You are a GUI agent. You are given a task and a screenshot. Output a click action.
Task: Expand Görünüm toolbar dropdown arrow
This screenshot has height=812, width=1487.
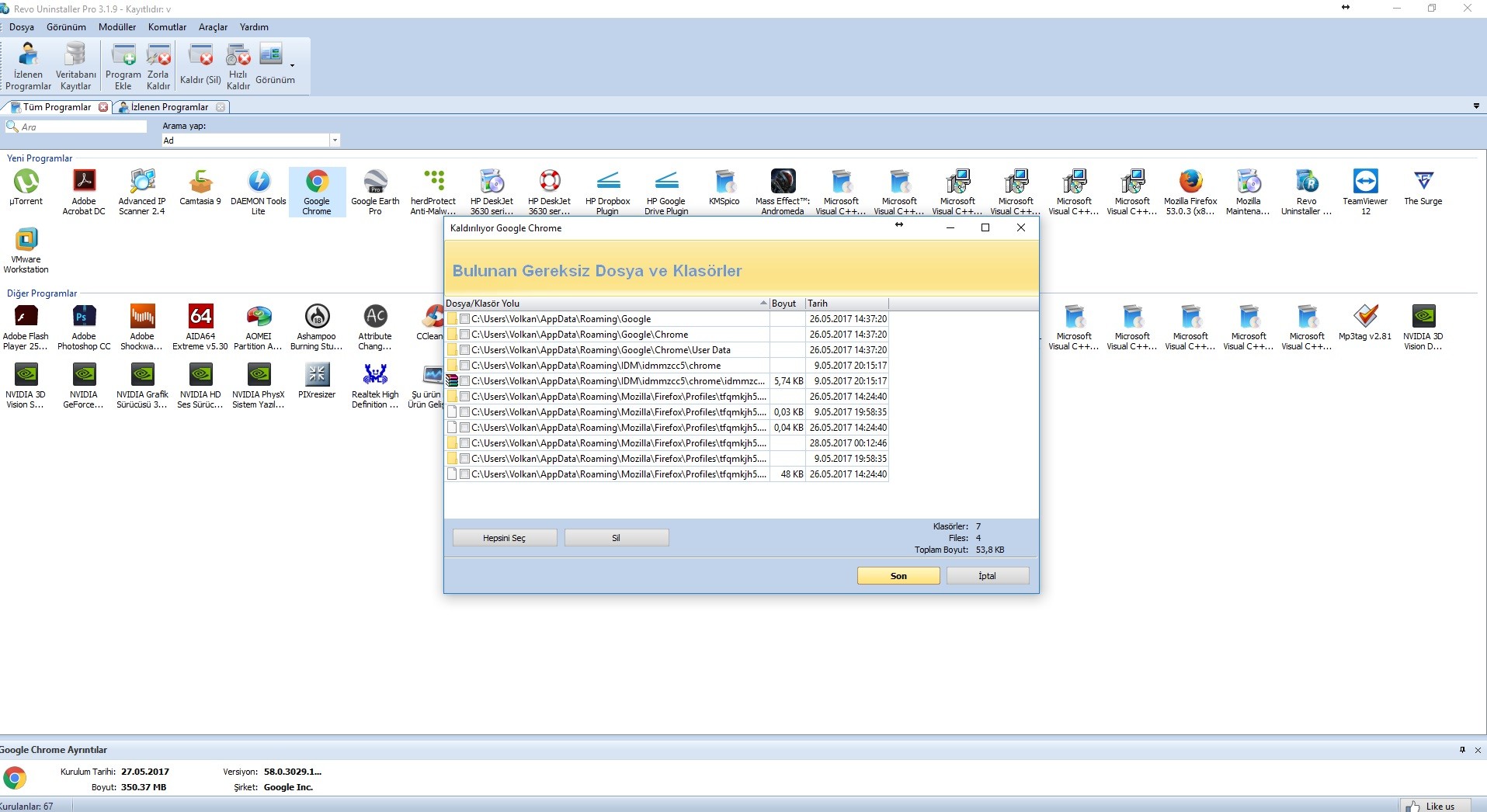(x=292, y=66)
